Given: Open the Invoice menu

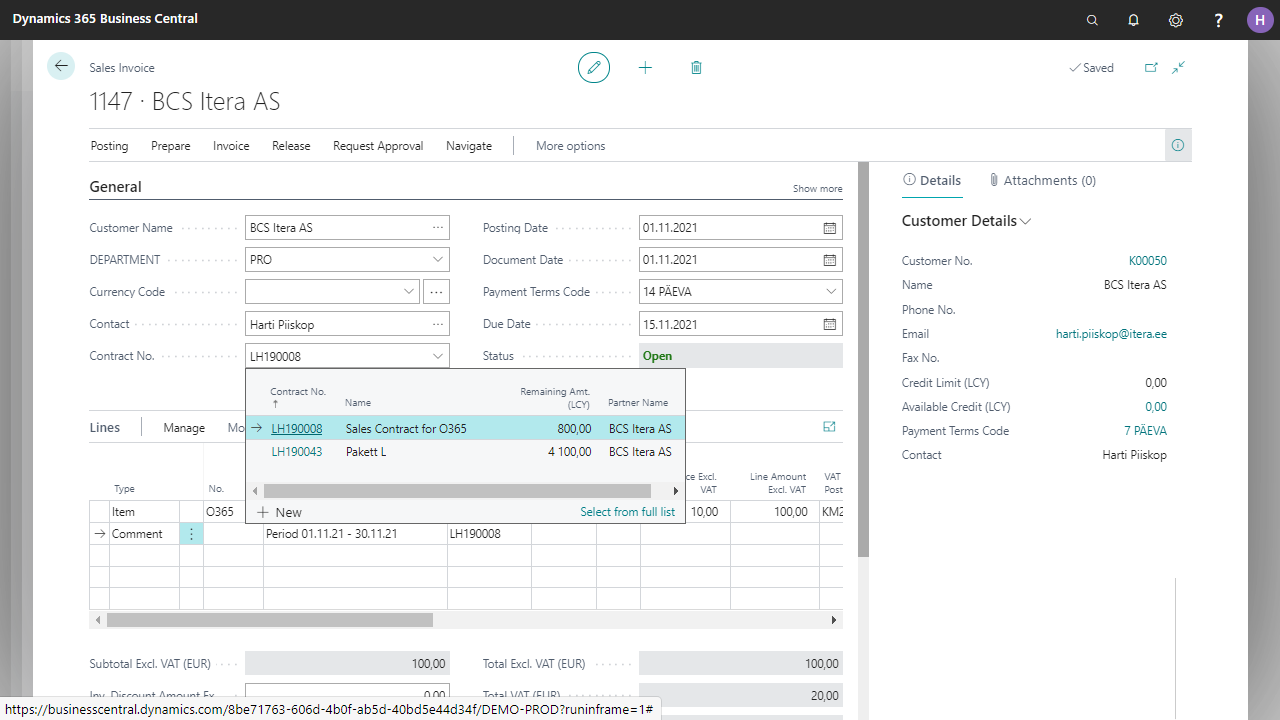Looking at the screenshot, I should (x=231, y=146).
